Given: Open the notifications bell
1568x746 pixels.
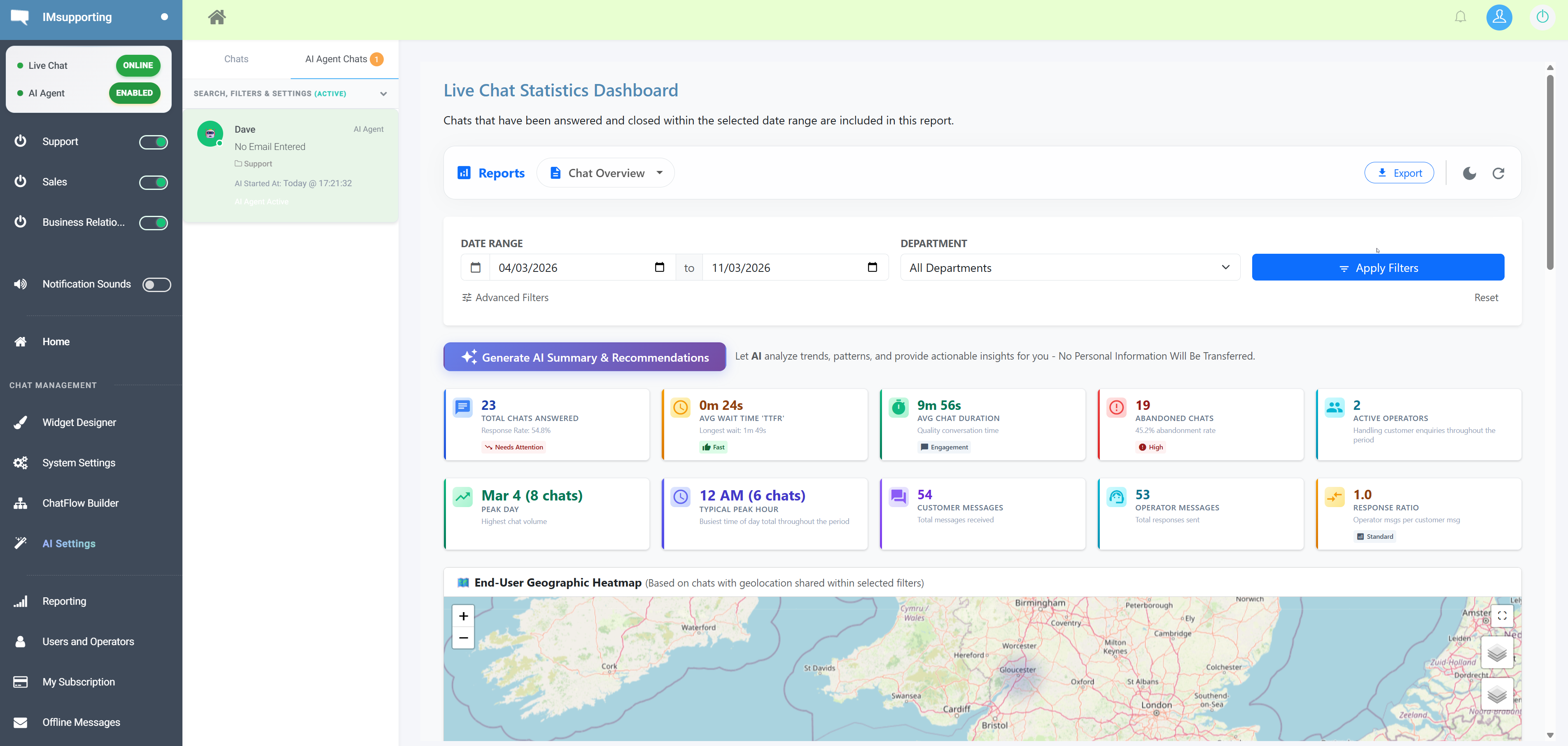Looking at the screenshot, I should pyautogui.click(x=1460, y=17).
